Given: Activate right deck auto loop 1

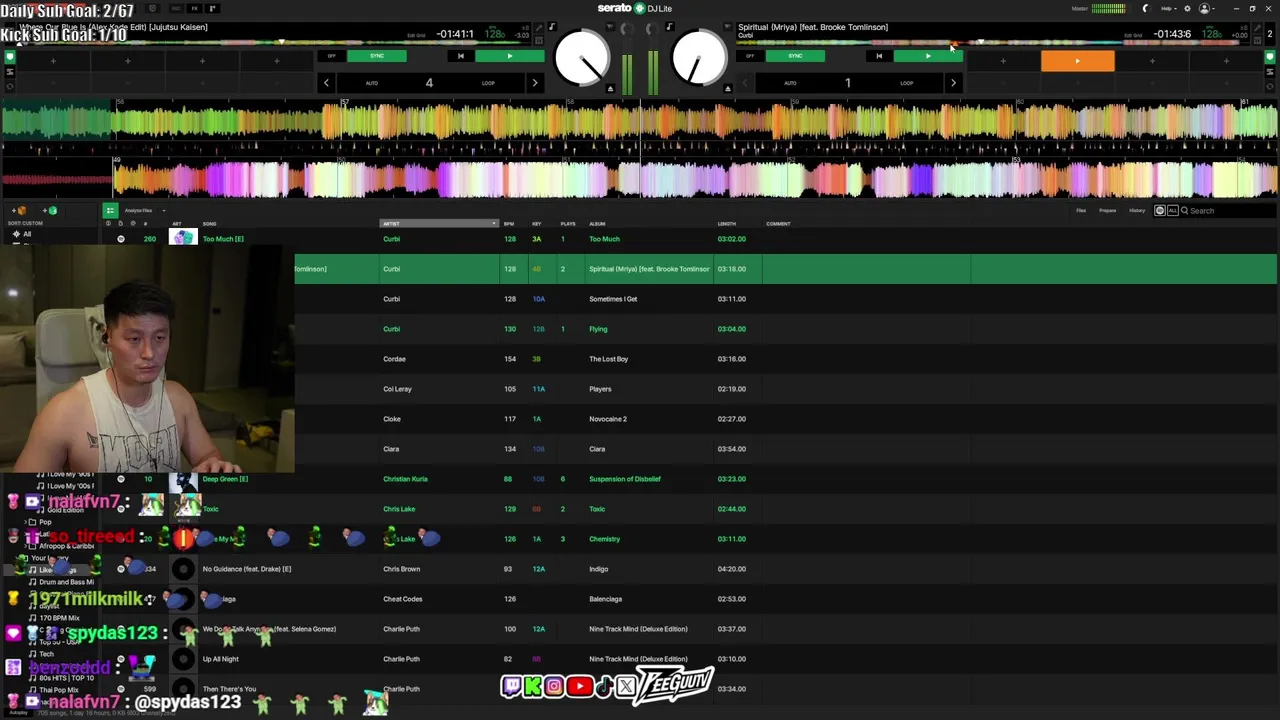Looking at the screenshot, I should [847, 83].
